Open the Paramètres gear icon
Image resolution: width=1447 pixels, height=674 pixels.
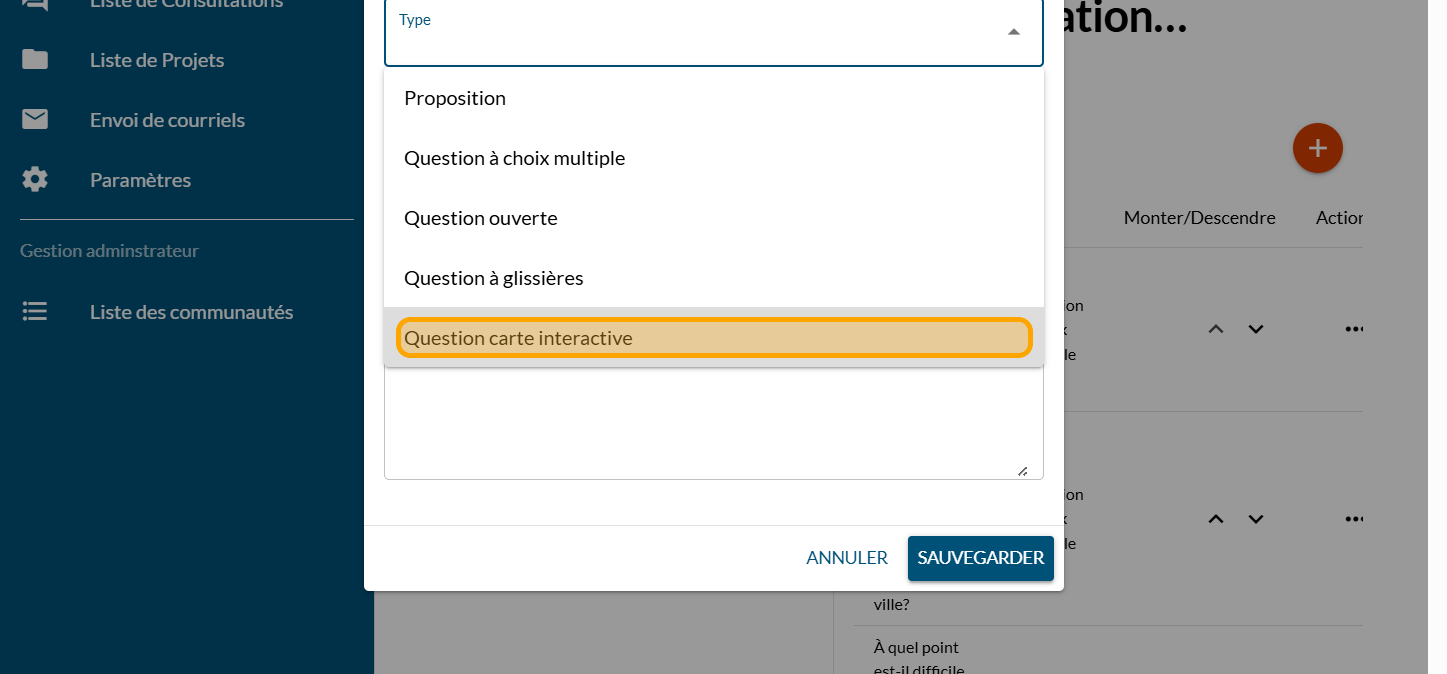[x=35, y=180]
